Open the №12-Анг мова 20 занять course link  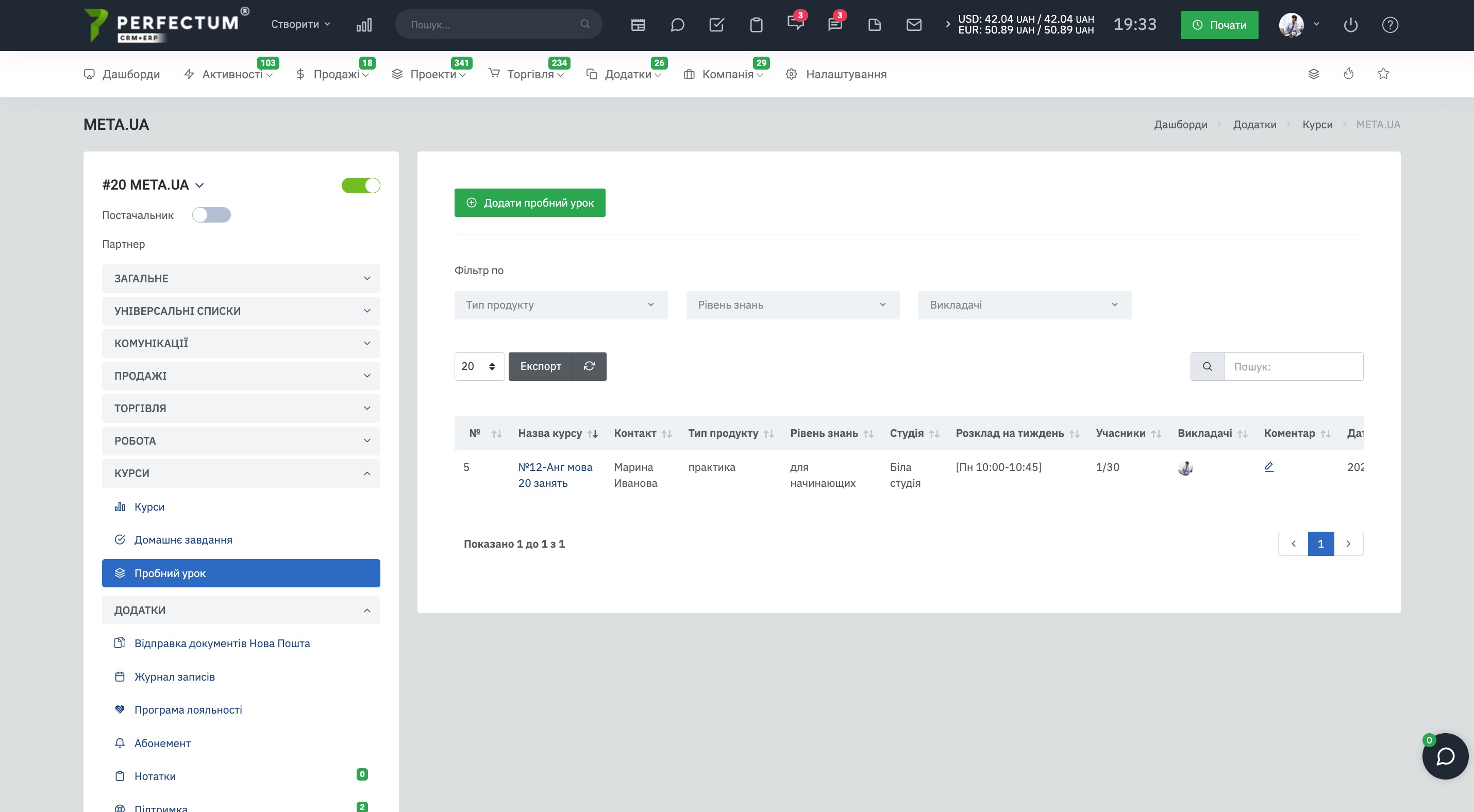tap(555, 475)
